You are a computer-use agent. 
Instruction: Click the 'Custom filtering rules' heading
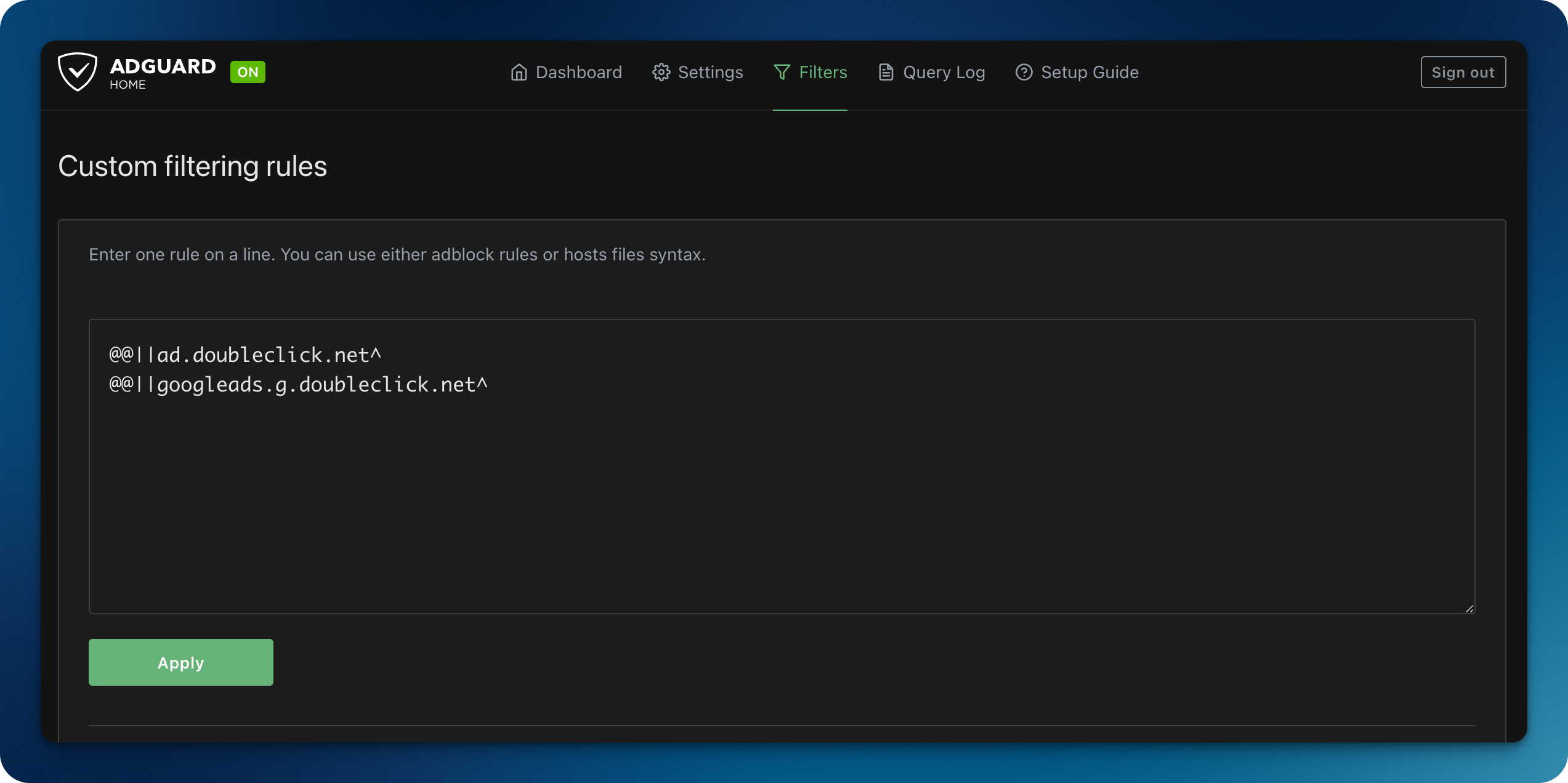coord(193,166)
